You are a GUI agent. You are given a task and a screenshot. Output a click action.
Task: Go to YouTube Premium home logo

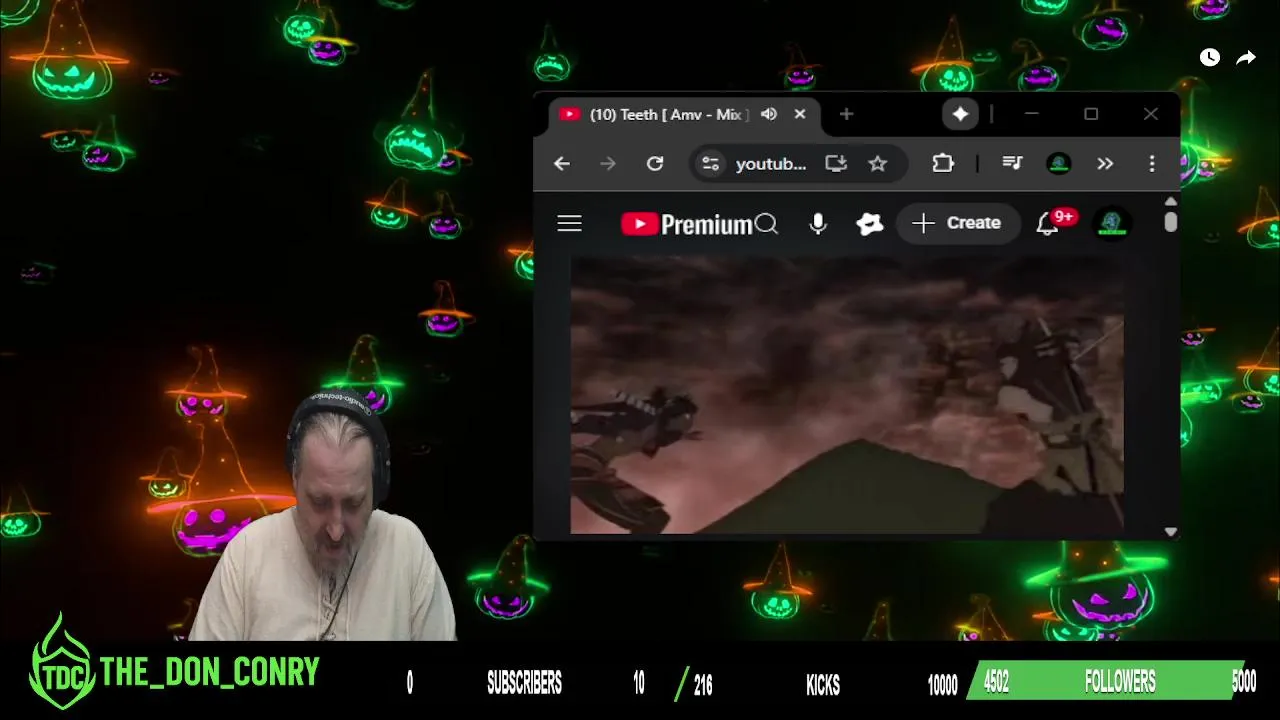click(x=686, y=224)
